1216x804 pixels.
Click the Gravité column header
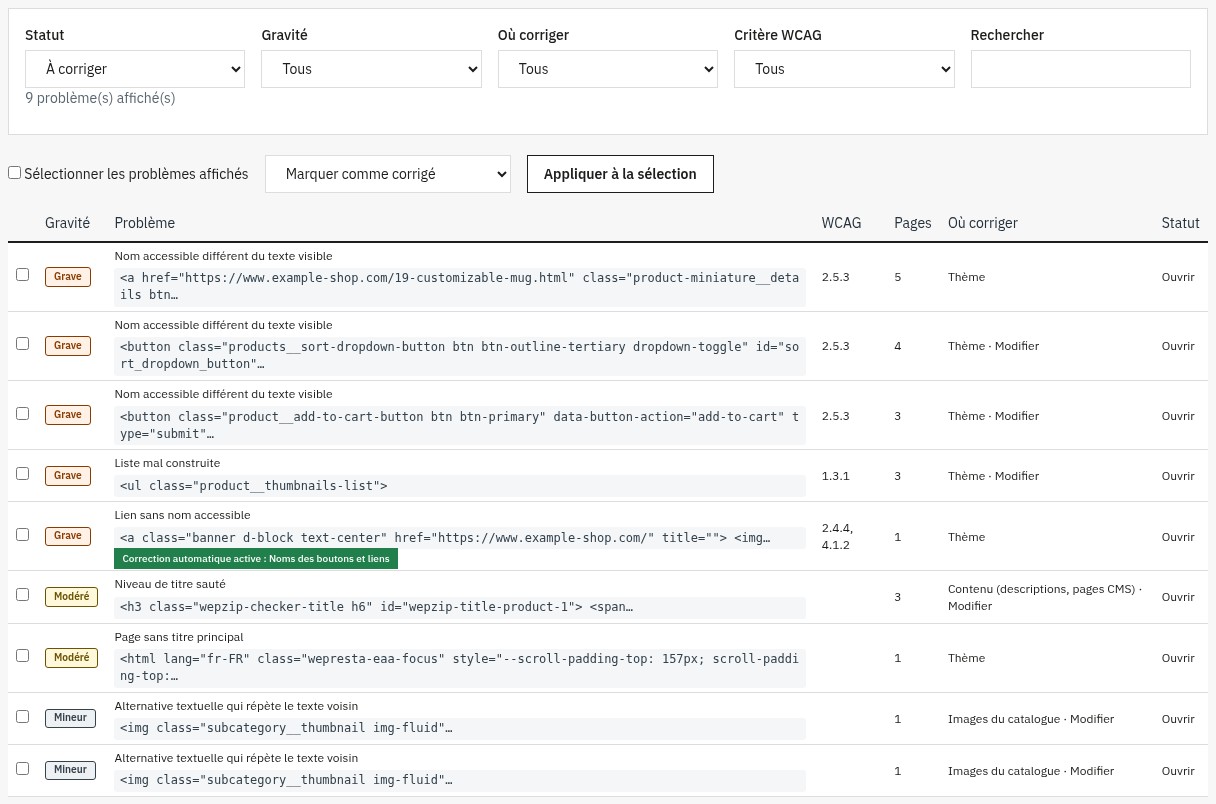pyautogui.click(x=67, y=223)
